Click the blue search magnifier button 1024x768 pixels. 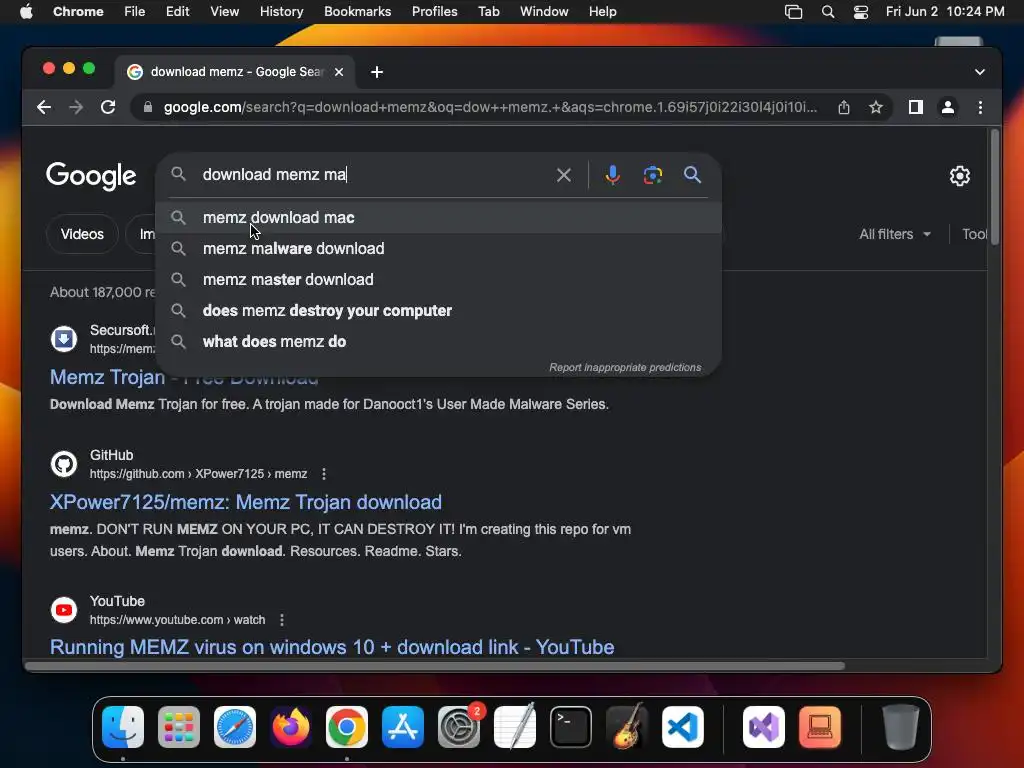pyautogui.click(x=692, y=174)
